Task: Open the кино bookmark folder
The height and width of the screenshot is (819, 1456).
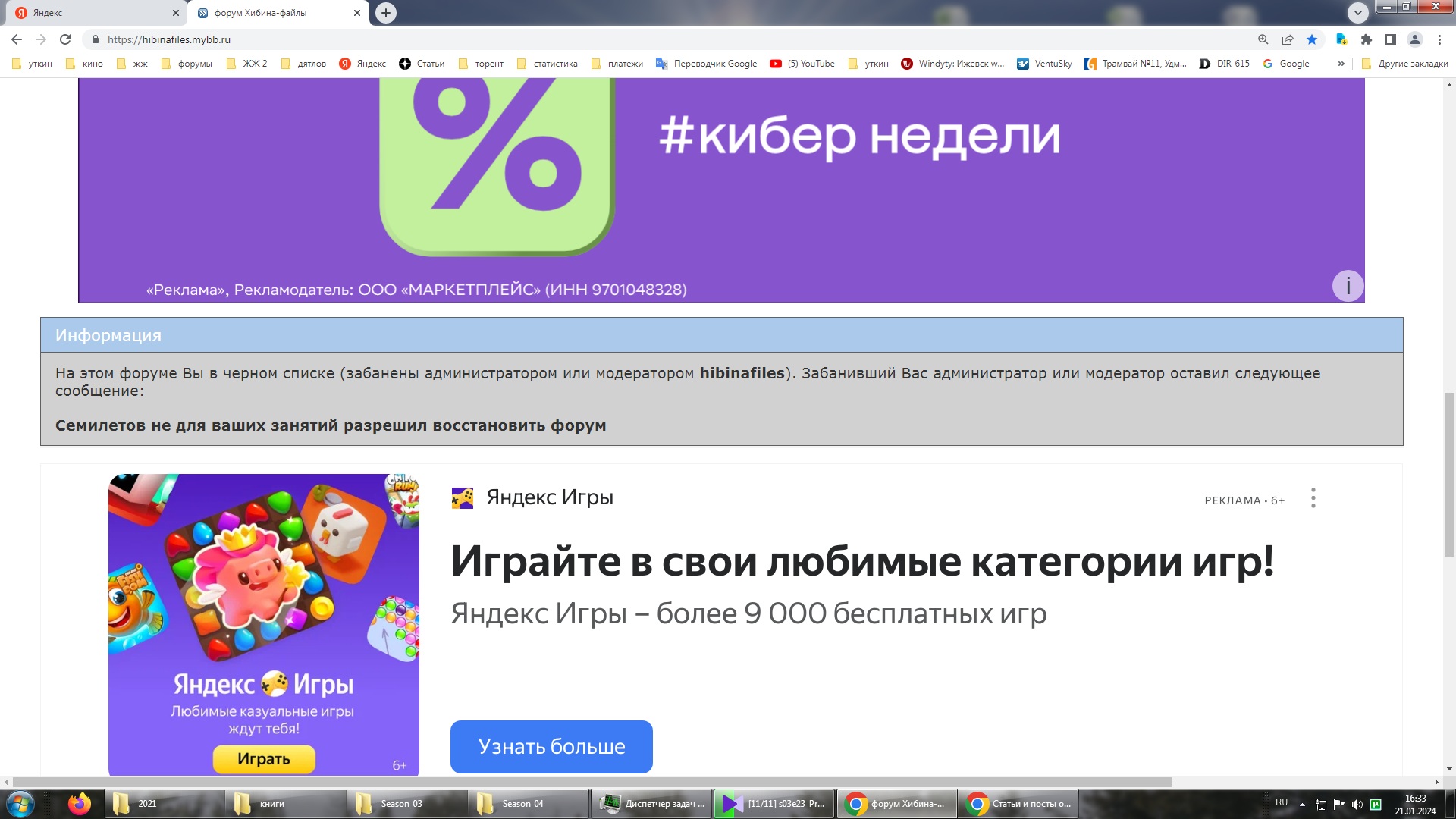Action: [85, 64]
